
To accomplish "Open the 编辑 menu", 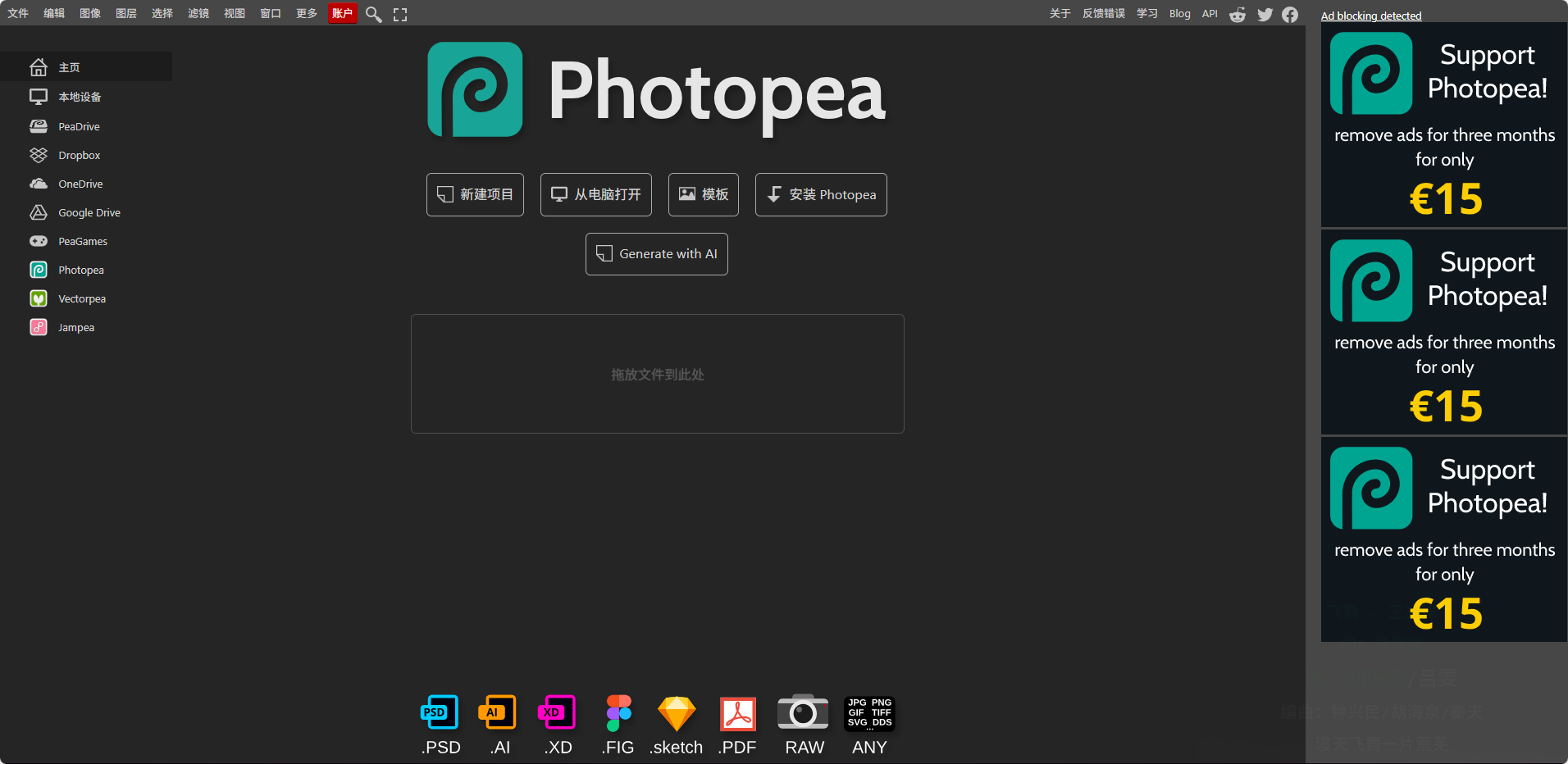I will coord(54,13).
